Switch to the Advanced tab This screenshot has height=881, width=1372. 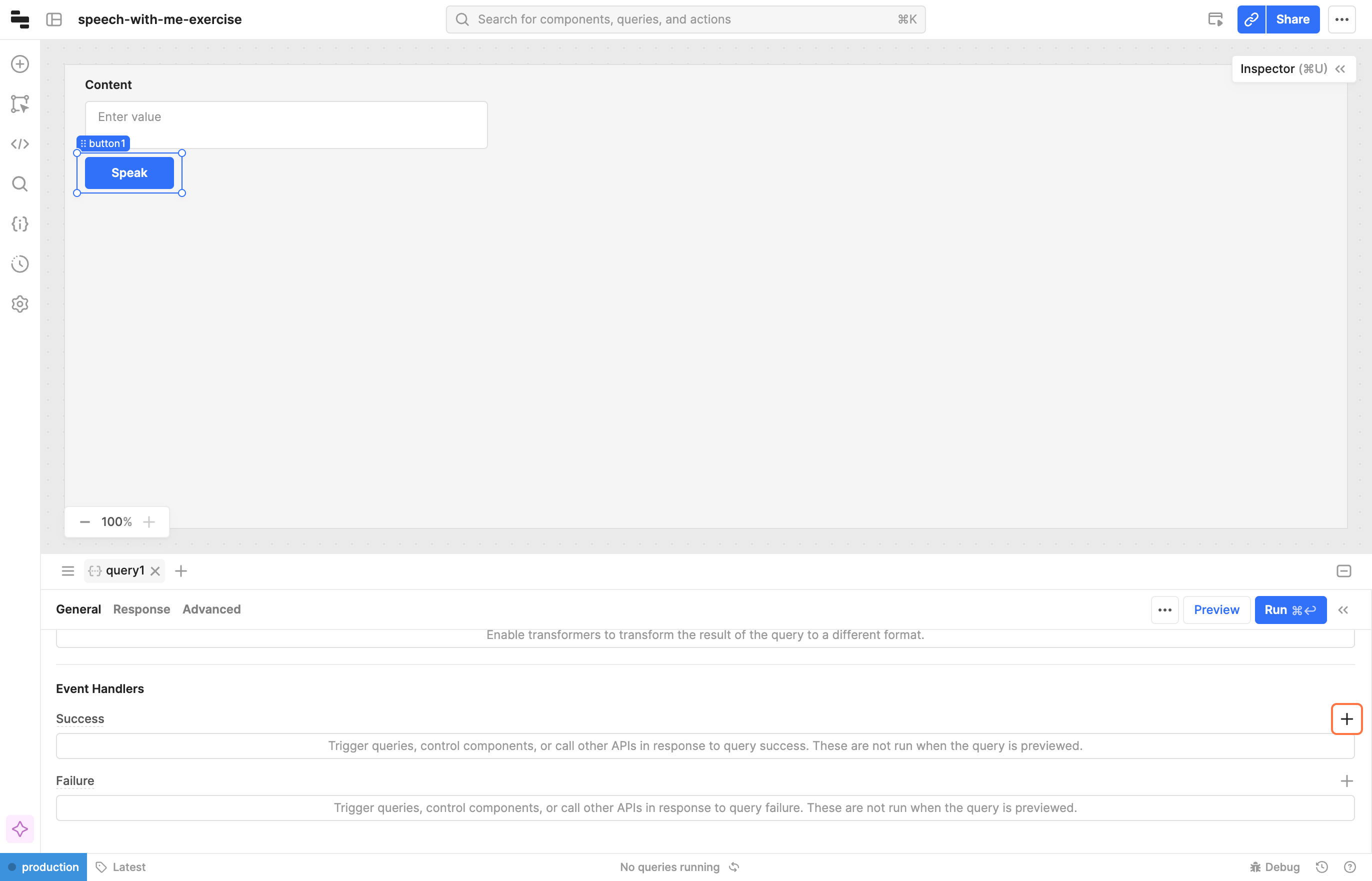coord(211,609)
